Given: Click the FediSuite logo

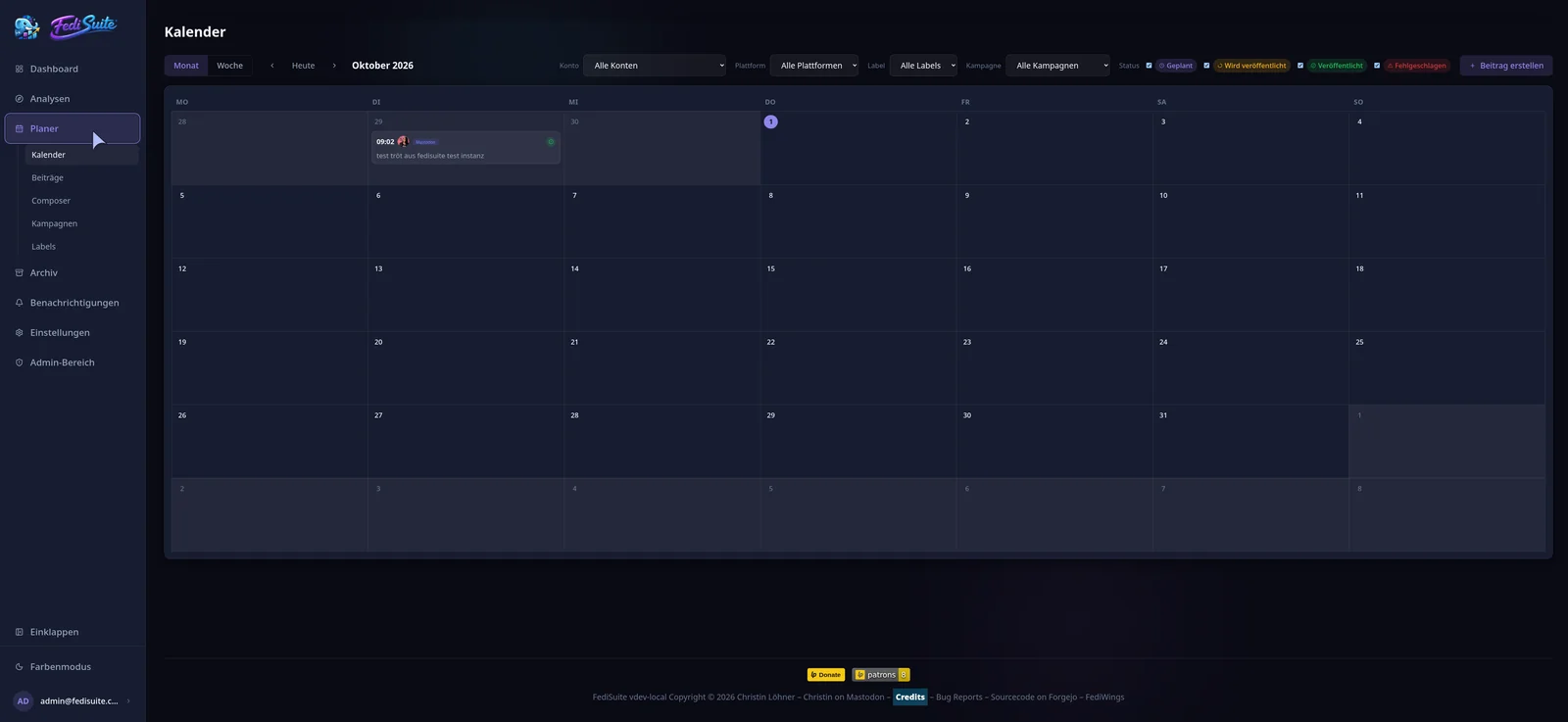Looking at the screenshot, I should click(x=66, y=26).
